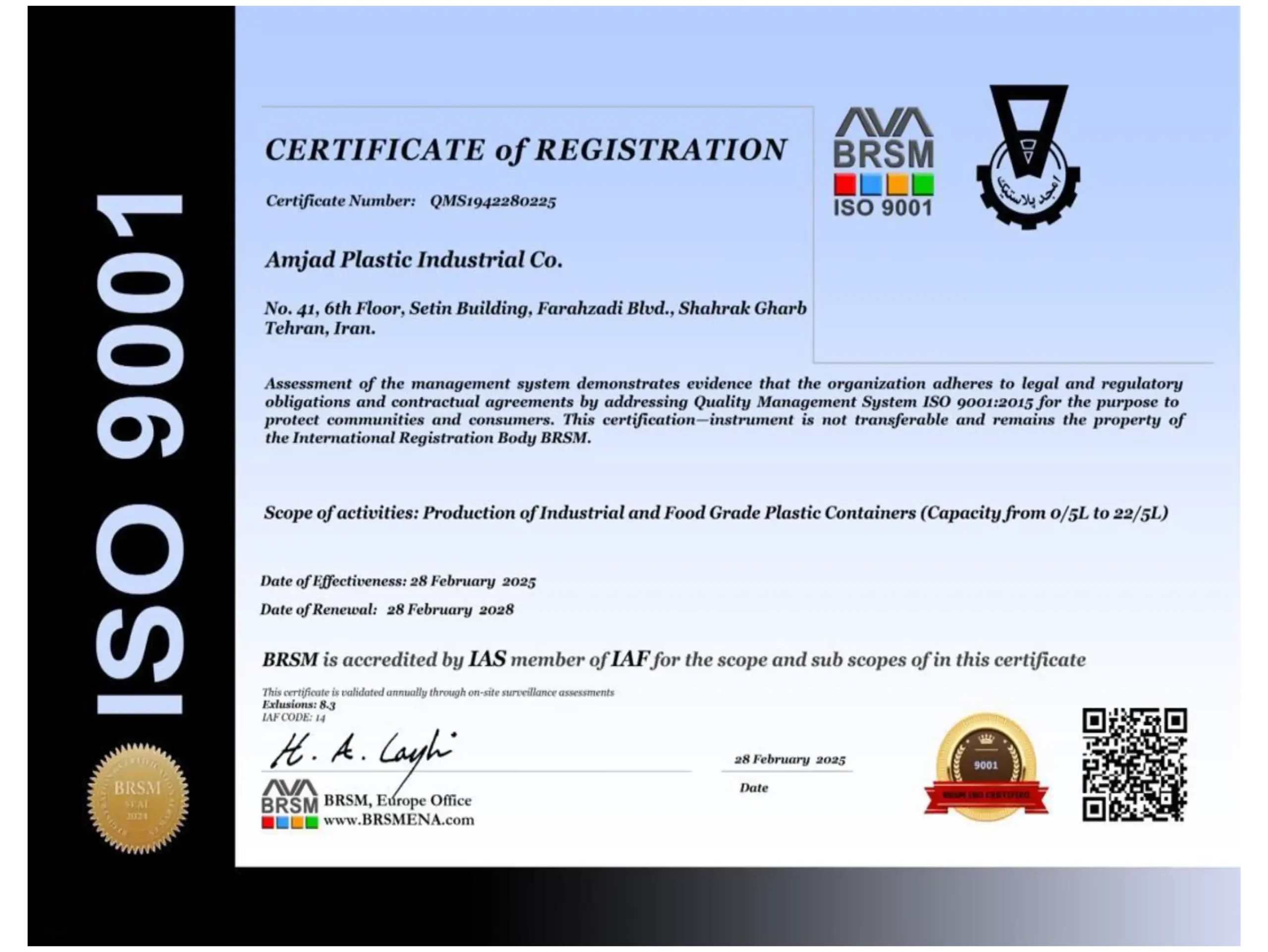The width and height of the screenshot is (1268, 952).
Task: Select certificate number QMS1942280225
Action: [x=493, y=201]
